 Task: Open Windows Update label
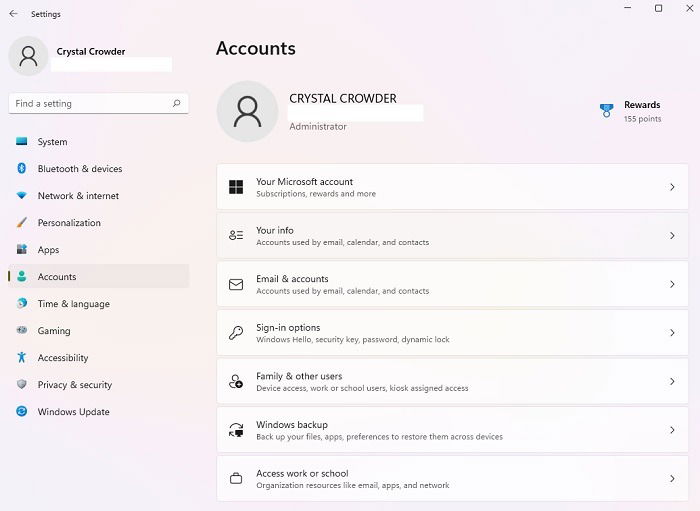tap(73, 411)
